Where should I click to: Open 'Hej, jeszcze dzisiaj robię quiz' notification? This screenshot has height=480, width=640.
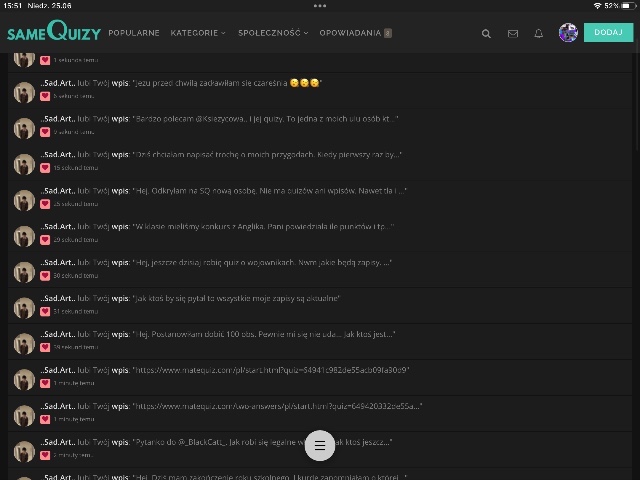(x=262, y=262)
